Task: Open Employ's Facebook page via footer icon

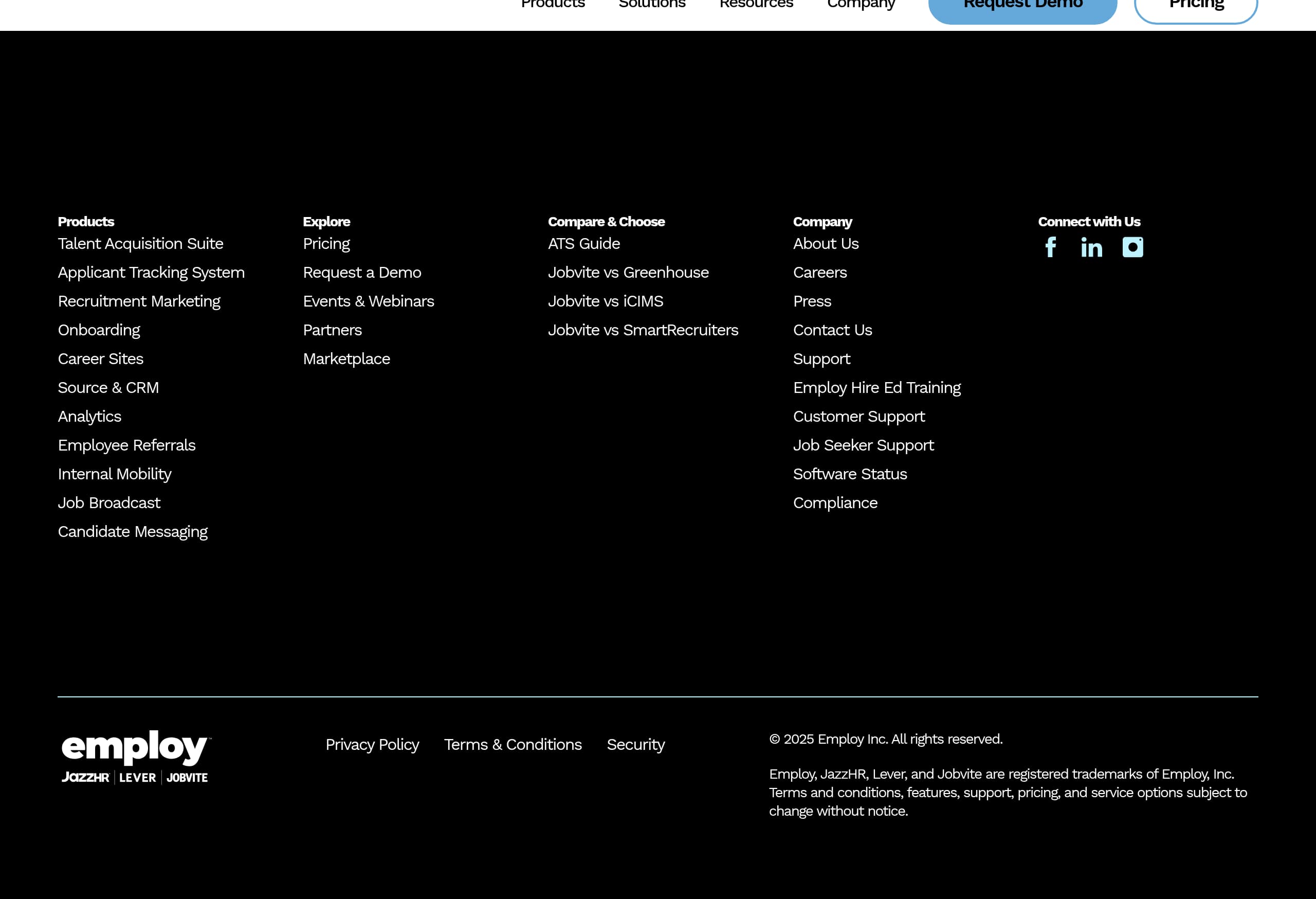Action: (x=1051, y=247)
